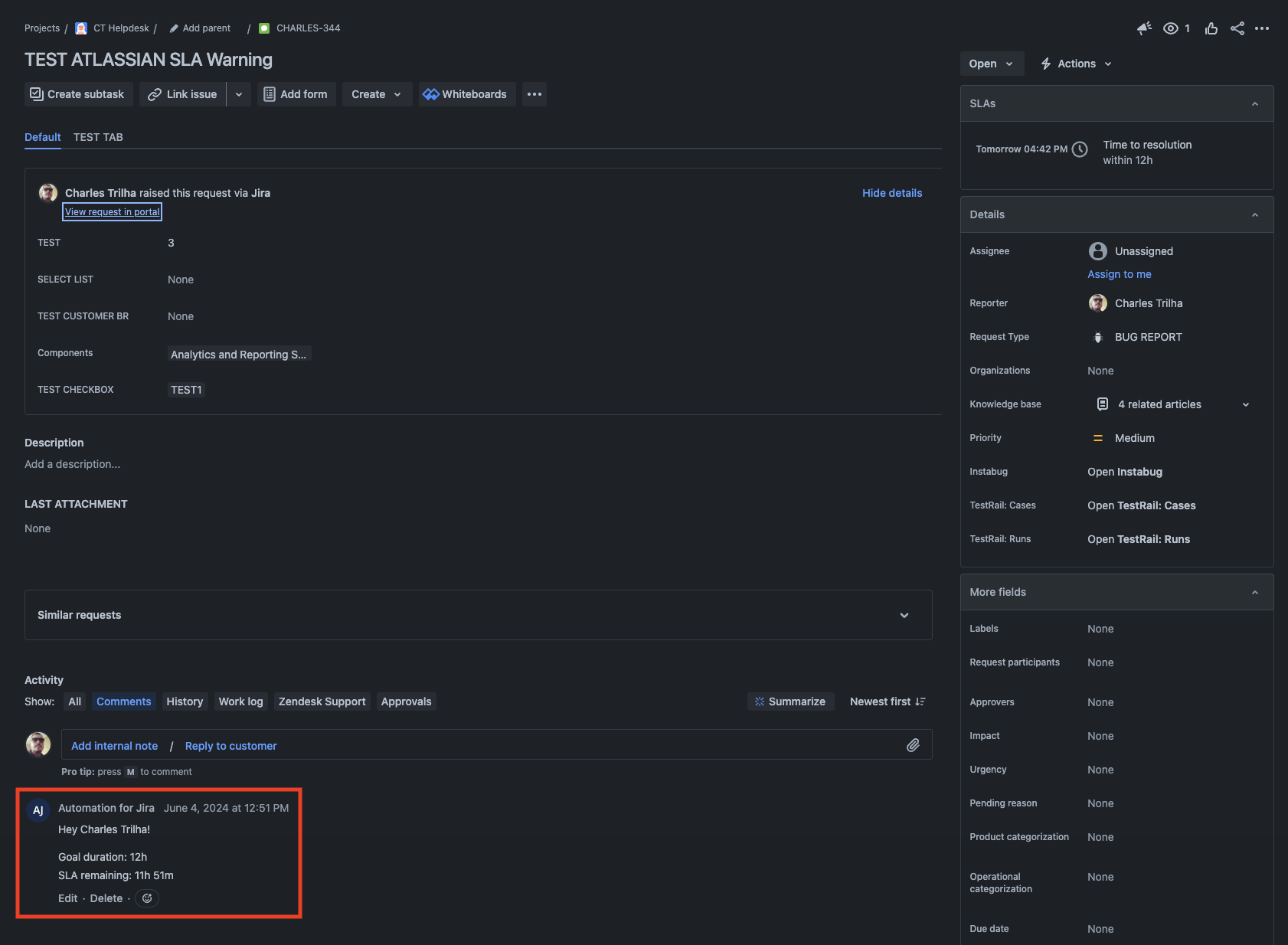Open the Projects breadcrumb link
Screen dimensions: 1288x945
point(42,28)
